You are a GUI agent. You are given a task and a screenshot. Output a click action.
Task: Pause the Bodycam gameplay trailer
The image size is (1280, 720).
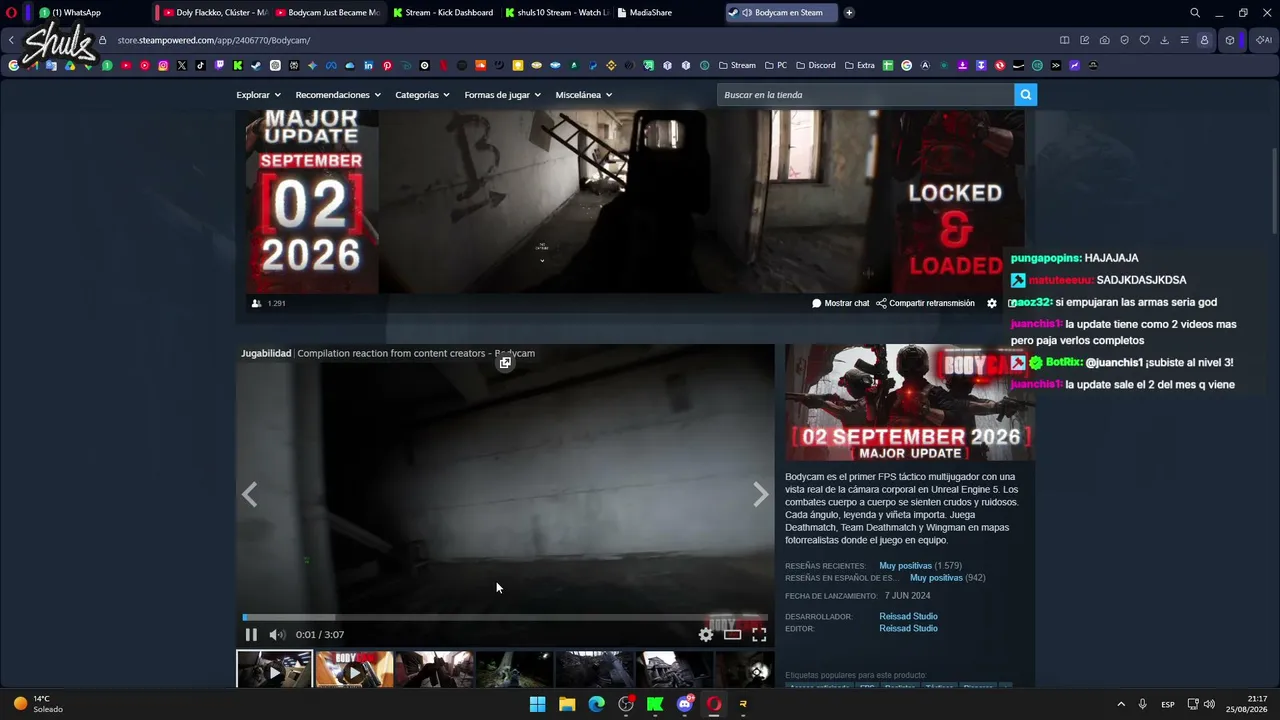pos(251,634)
